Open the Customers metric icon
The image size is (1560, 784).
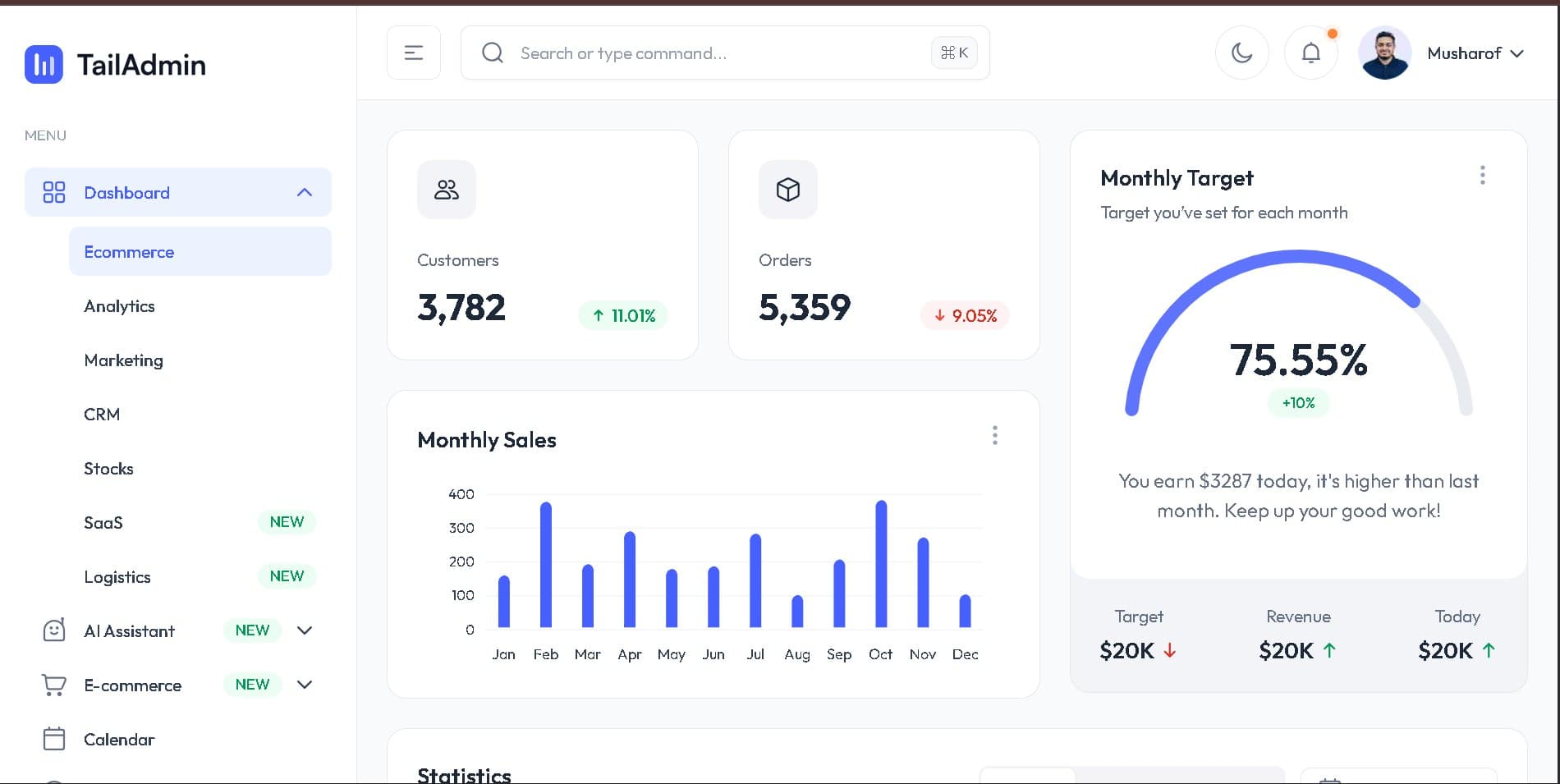pyautogui.click(x=446, y=190)
